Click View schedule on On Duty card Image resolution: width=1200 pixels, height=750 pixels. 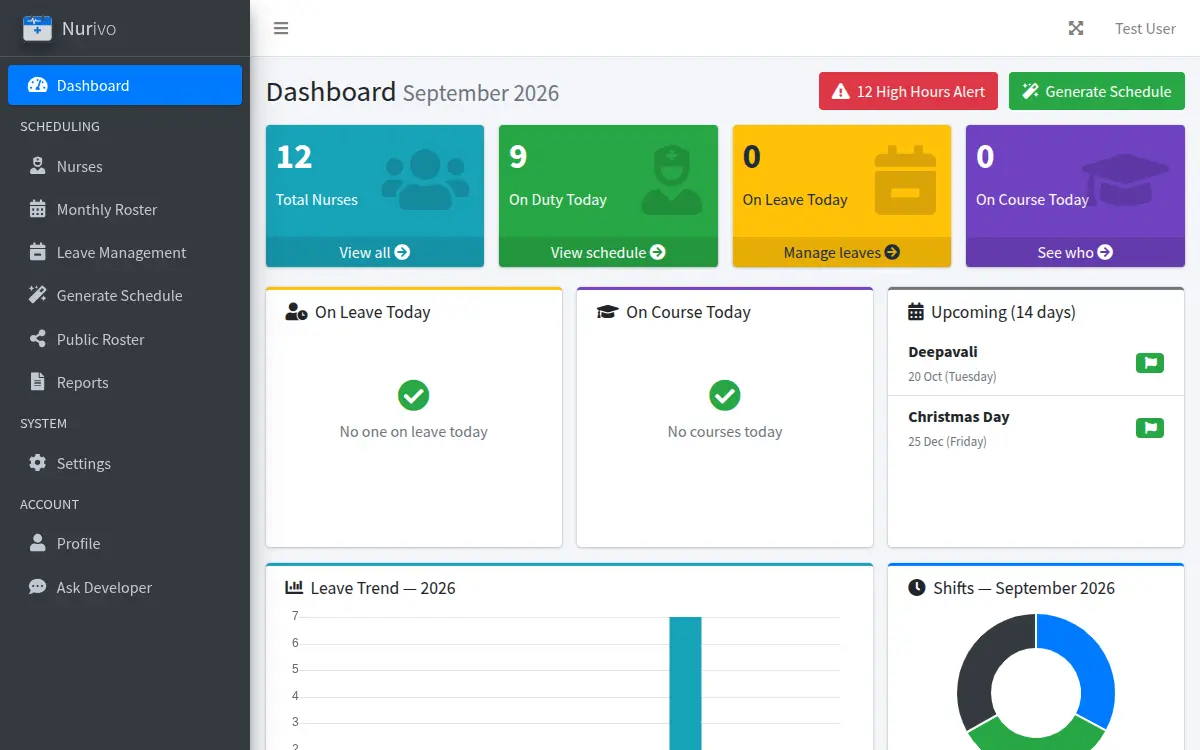click(608, 252)
